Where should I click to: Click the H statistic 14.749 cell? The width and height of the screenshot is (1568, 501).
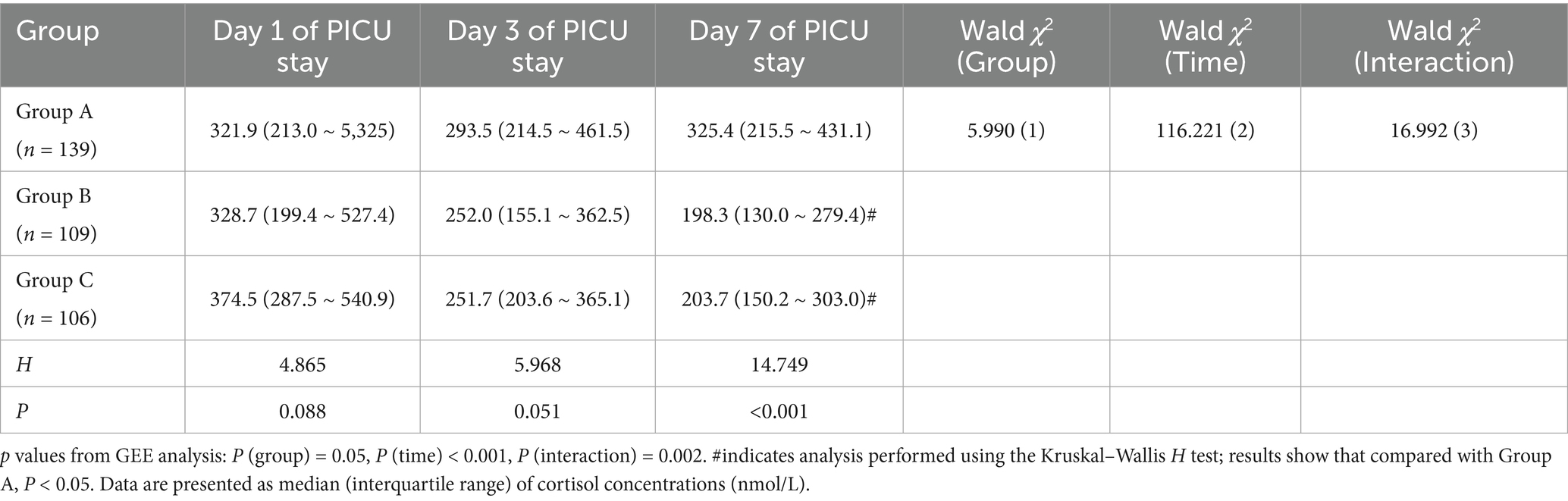[779, 365]
